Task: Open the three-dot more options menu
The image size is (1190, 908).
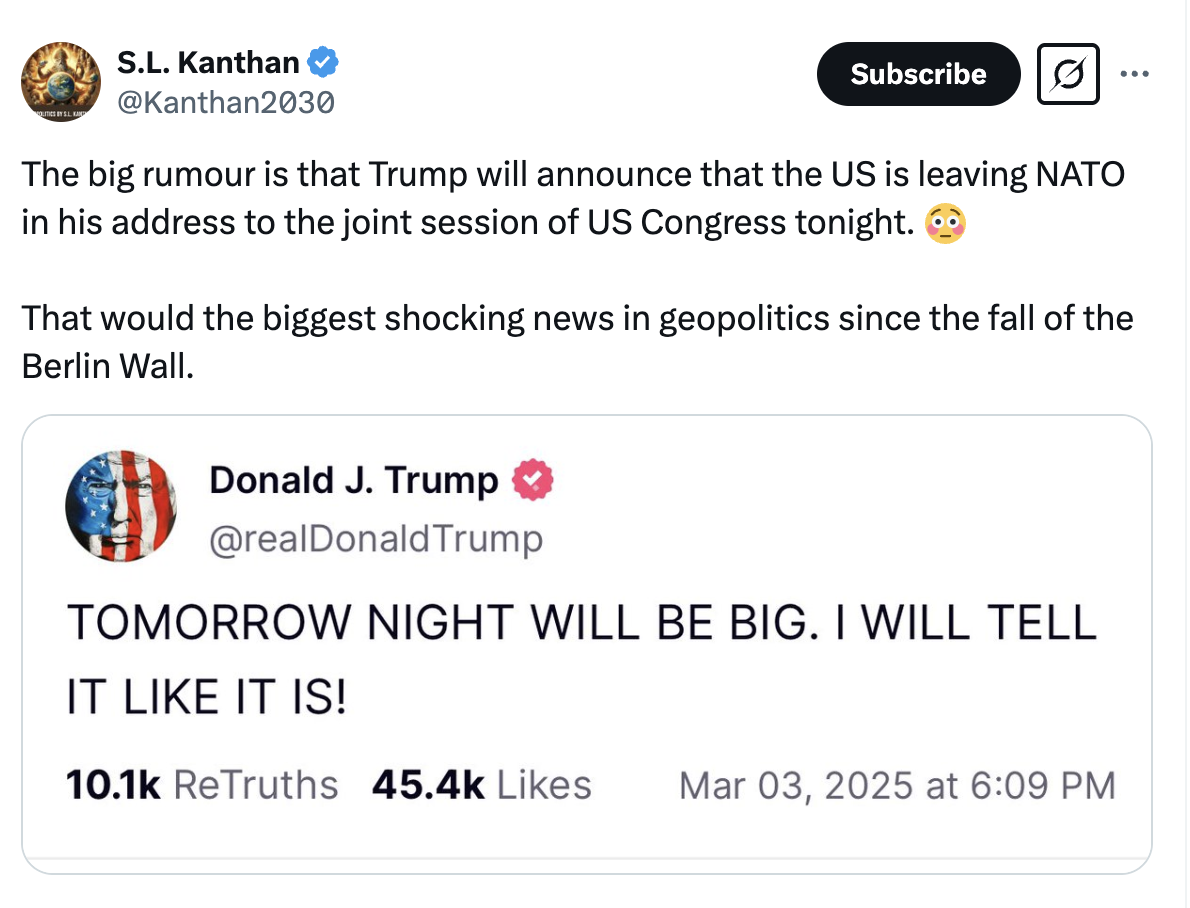Action: point(1134,74)
